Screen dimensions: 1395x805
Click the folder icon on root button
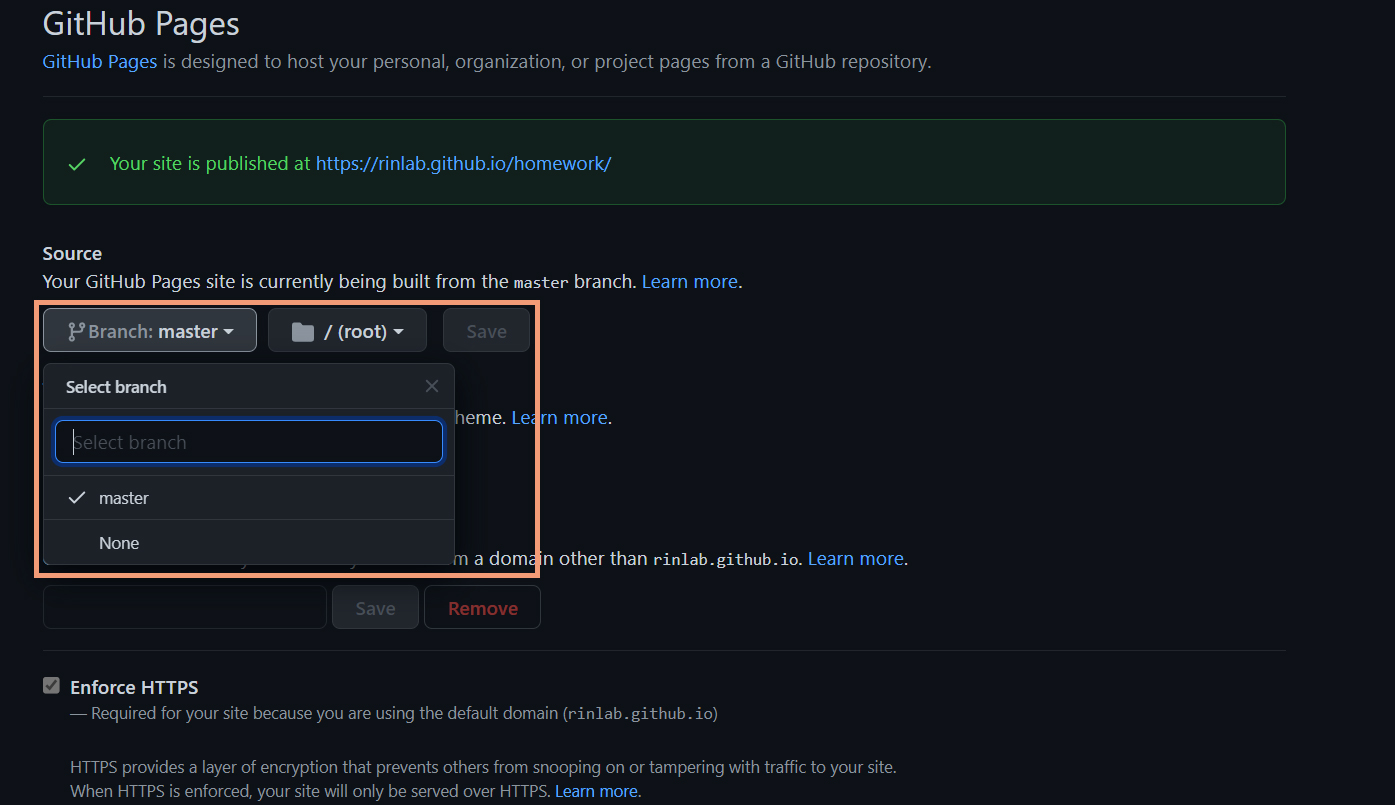[303, 332]
